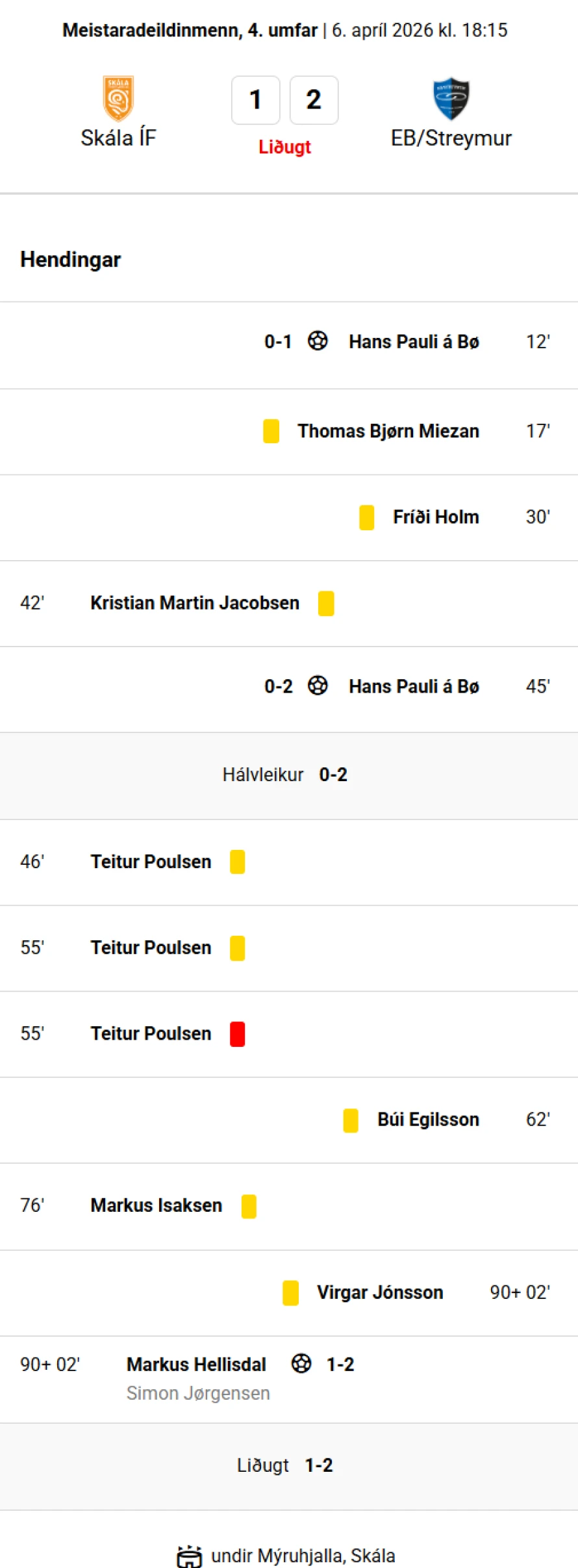The width and height of the screenshot is (578, 1568).
Task: Click the stadium icon near Mýruhjalla
Action: pos(189,1556)
